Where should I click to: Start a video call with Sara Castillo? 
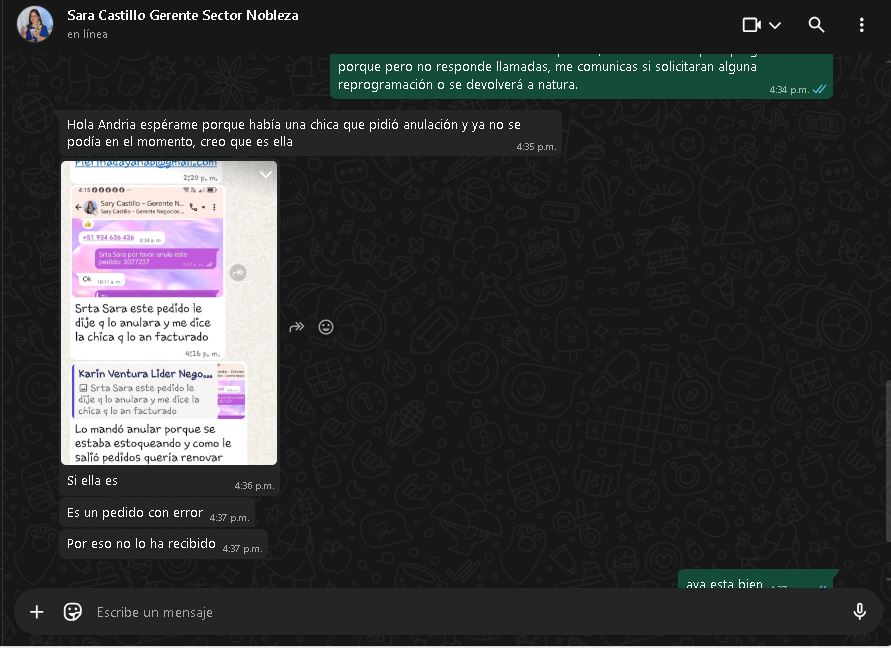pos(751,25)
